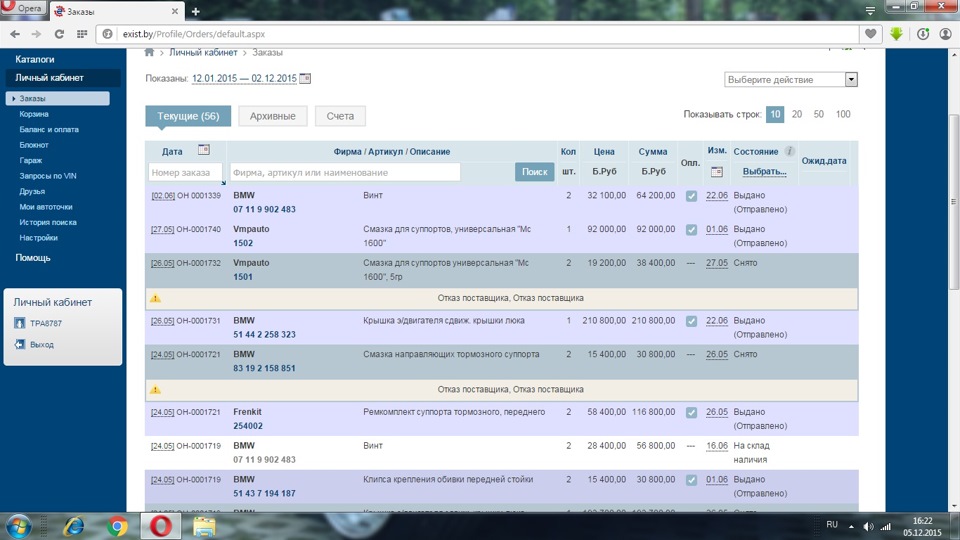
Task: Open Мои автоточки in sidebar
Action: click(46, 207)
